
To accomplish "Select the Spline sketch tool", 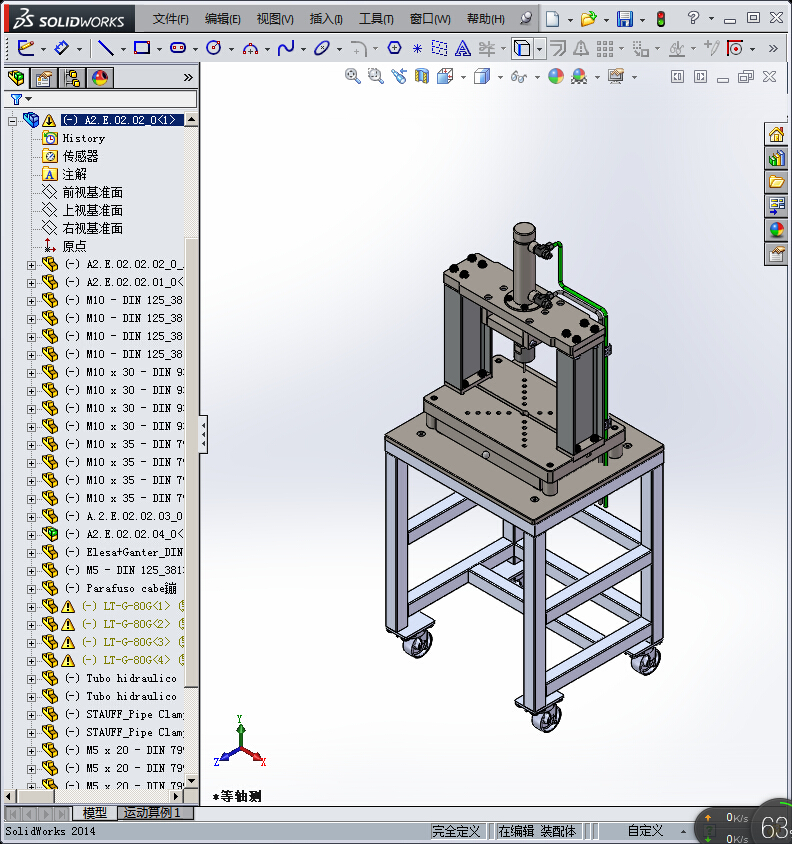I will click(x=285, y=48).
